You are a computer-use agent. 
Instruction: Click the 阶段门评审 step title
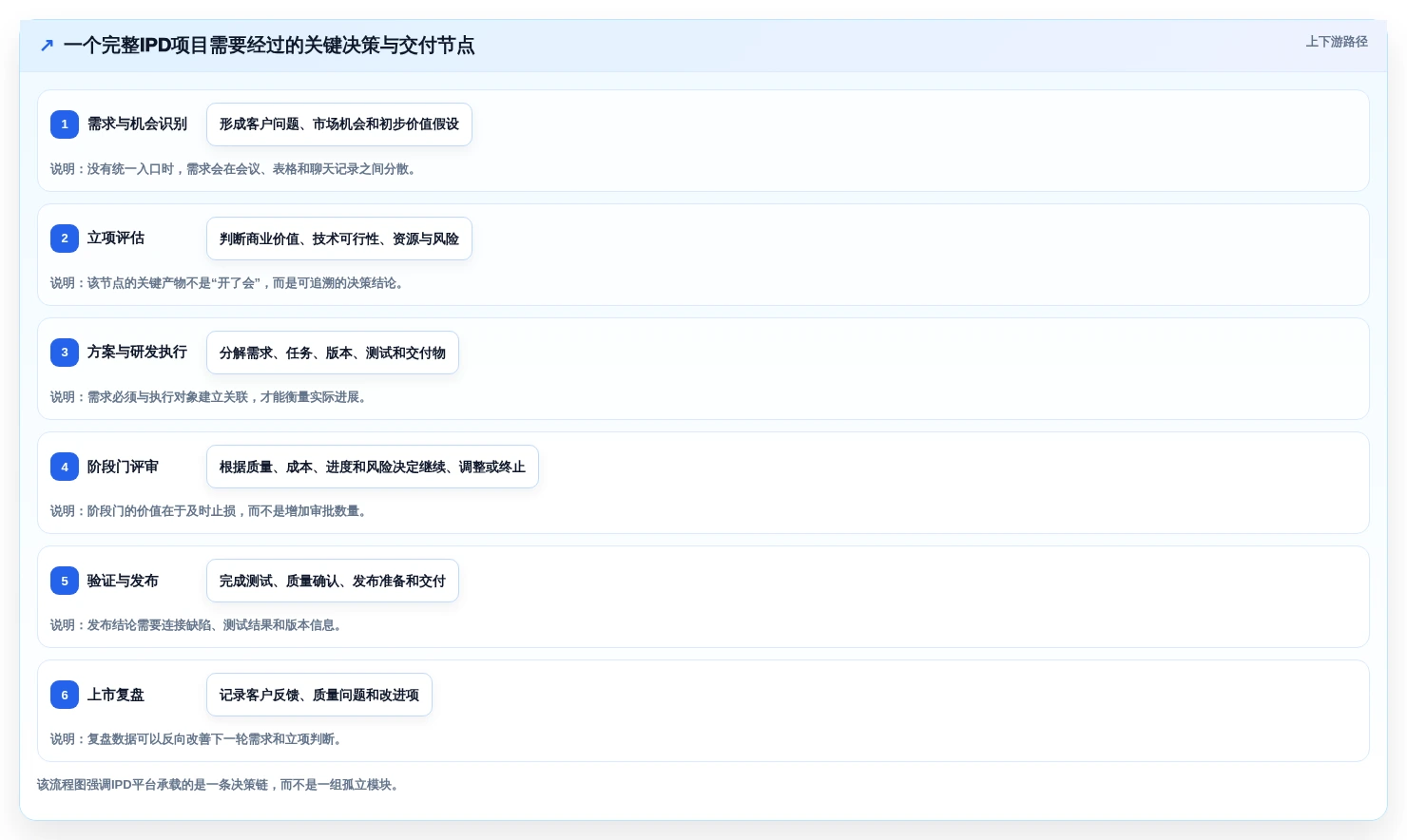click(x=123, y=467)
